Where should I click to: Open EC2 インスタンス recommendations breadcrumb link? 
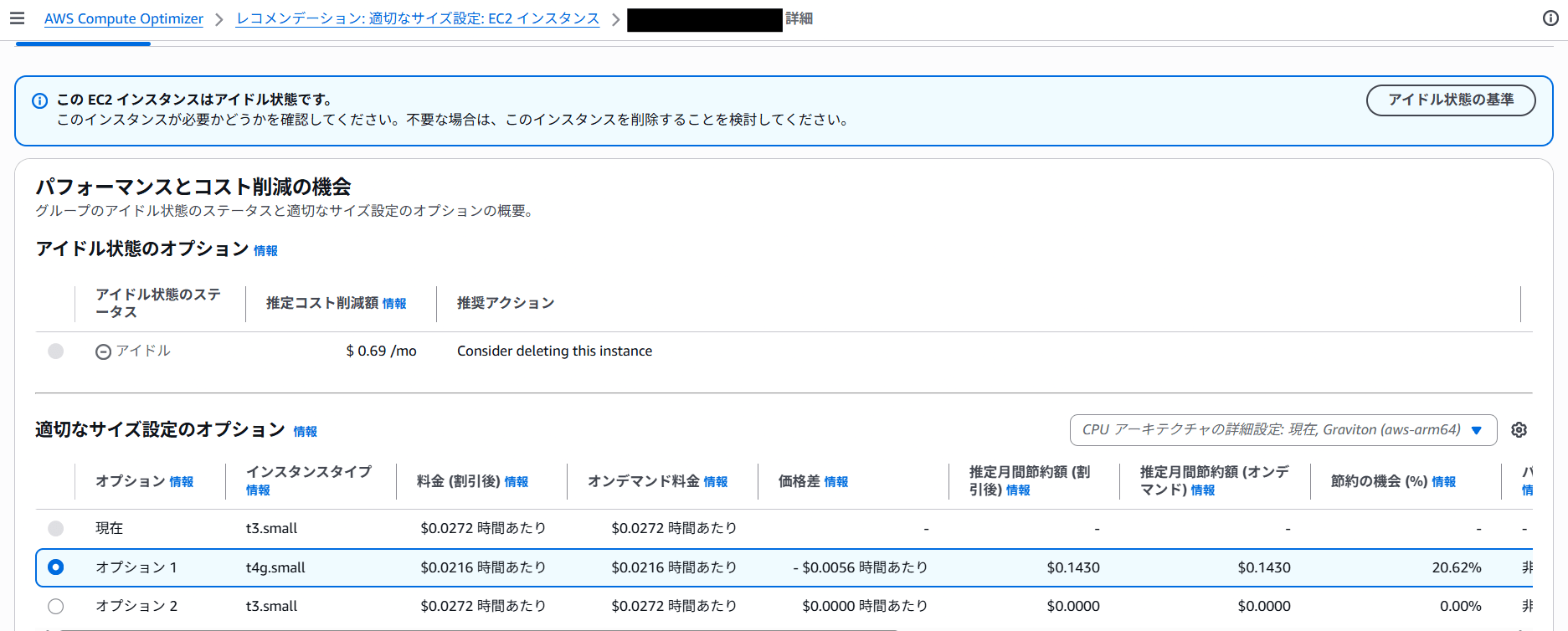(x=418, y=18)
